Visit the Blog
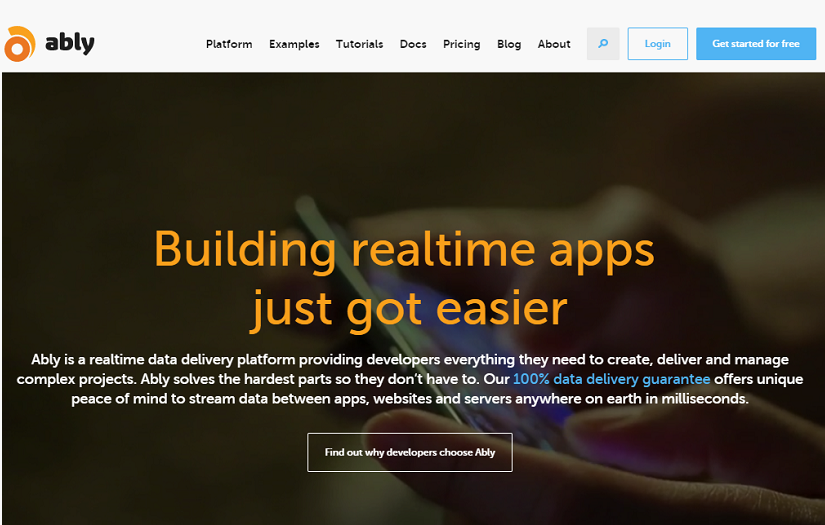825x525 pixels. click(x=509, y=44)
